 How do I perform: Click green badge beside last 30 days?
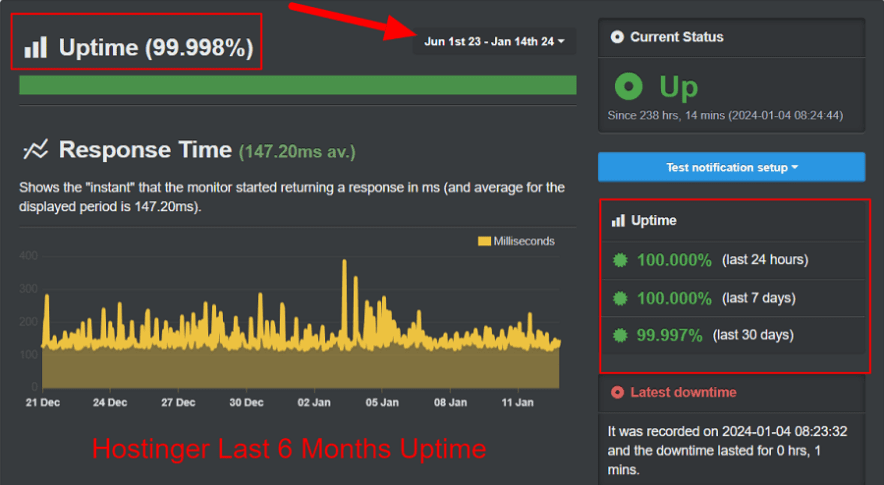620,335
